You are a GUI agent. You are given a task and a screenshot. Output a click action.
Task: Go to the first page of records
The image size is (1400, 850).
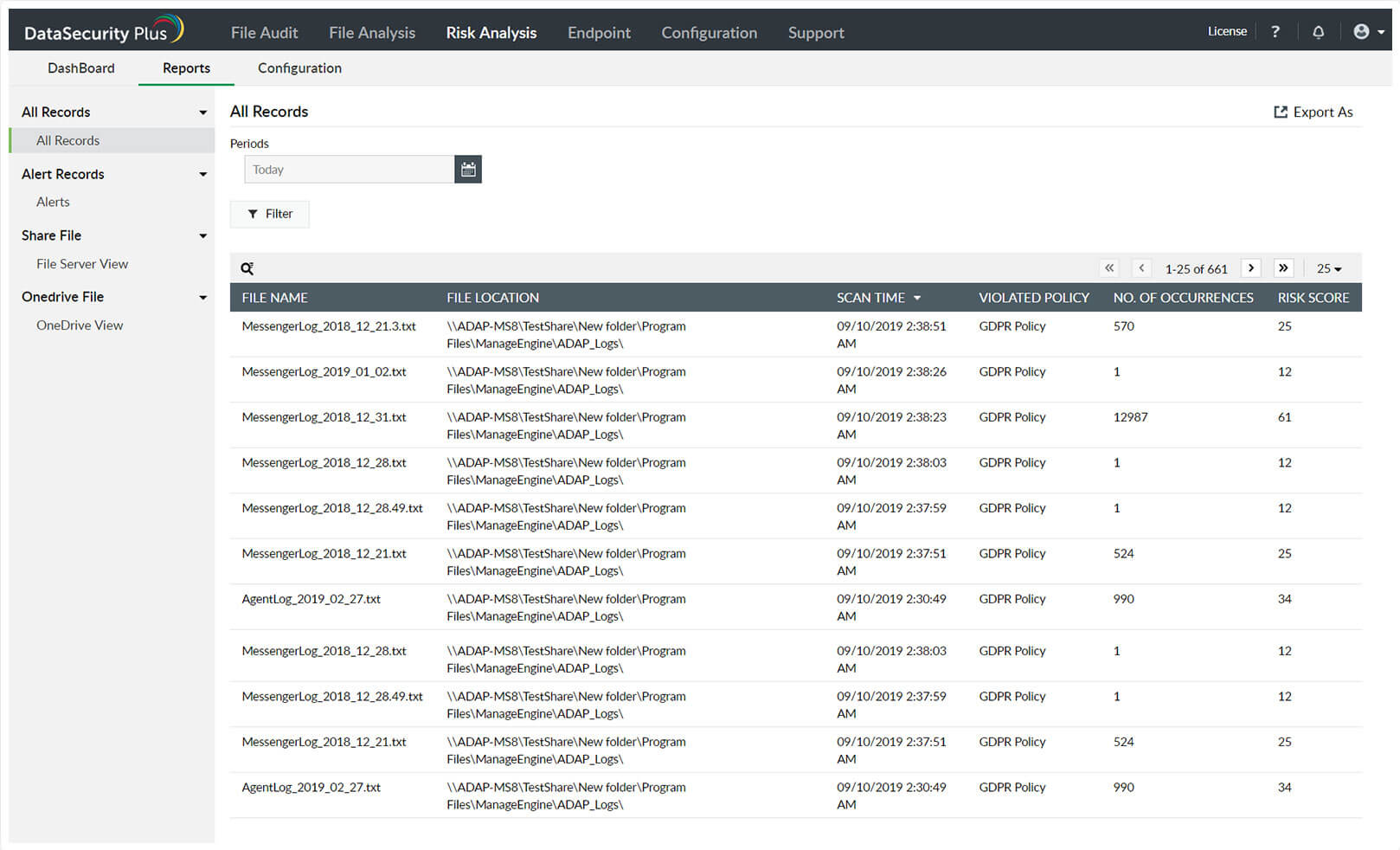pos(1109,268)
